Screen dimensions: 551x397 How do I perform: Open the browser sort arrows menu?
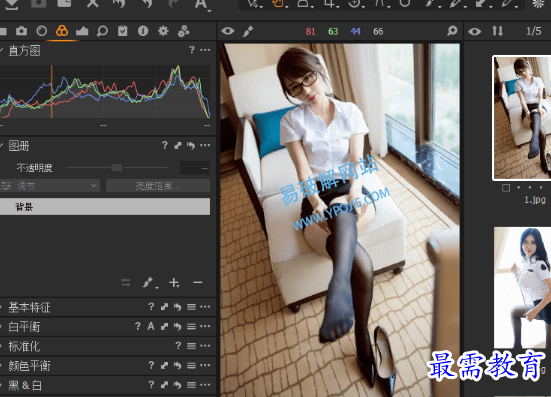pos(497,31)
